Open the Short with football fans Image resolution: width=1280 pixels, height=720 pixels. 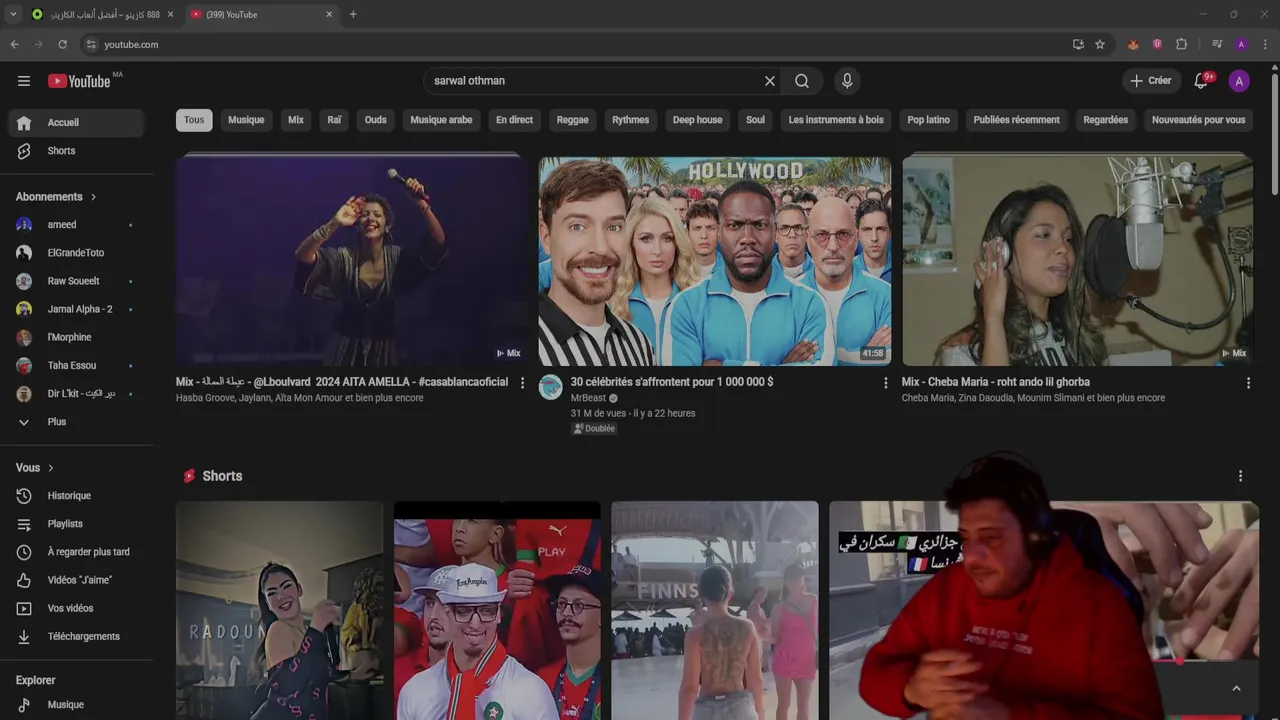(497, 611)
